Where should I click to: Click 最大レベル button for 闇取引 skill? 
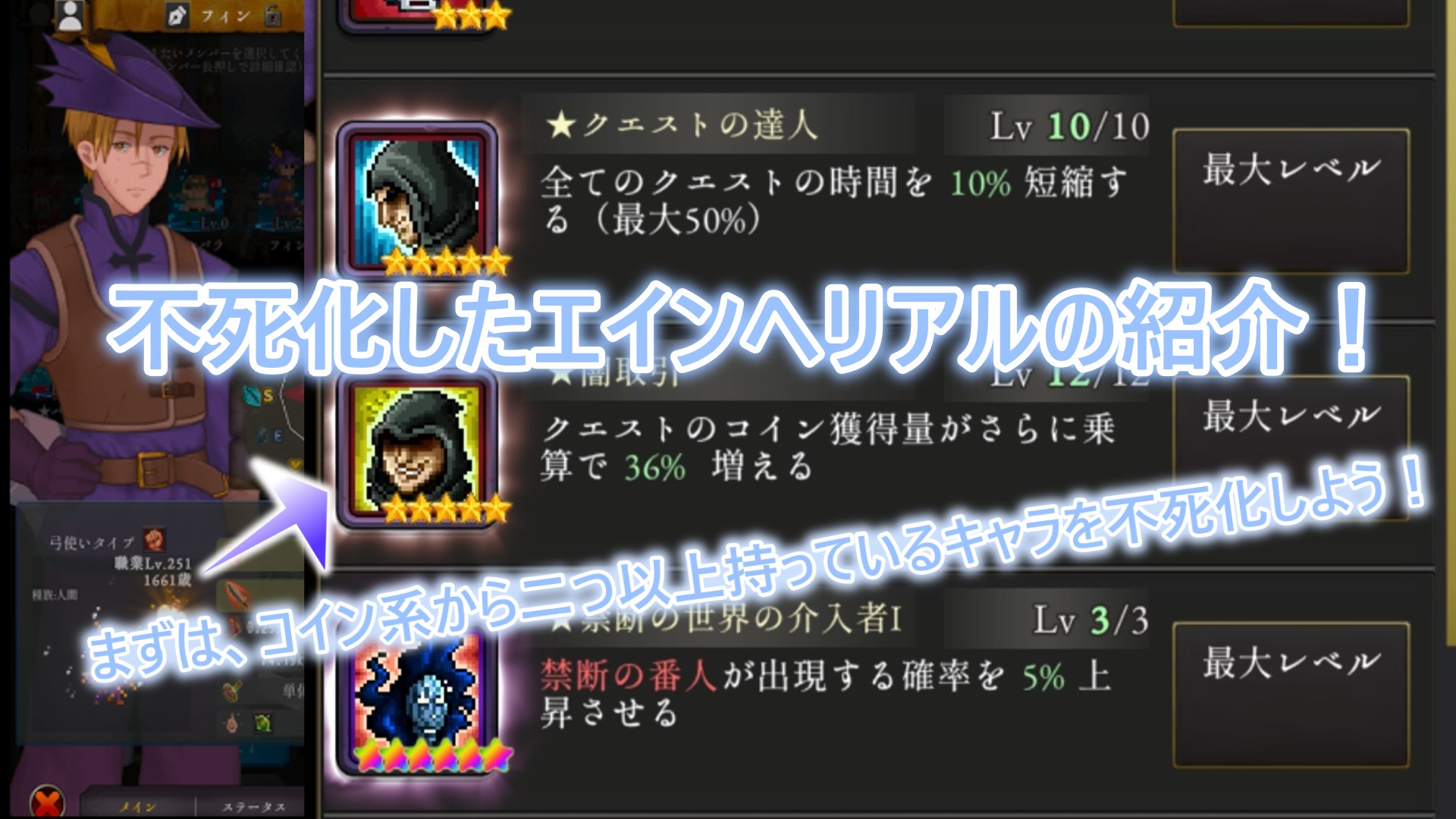pyautogui.click(x=1291, y=447)
